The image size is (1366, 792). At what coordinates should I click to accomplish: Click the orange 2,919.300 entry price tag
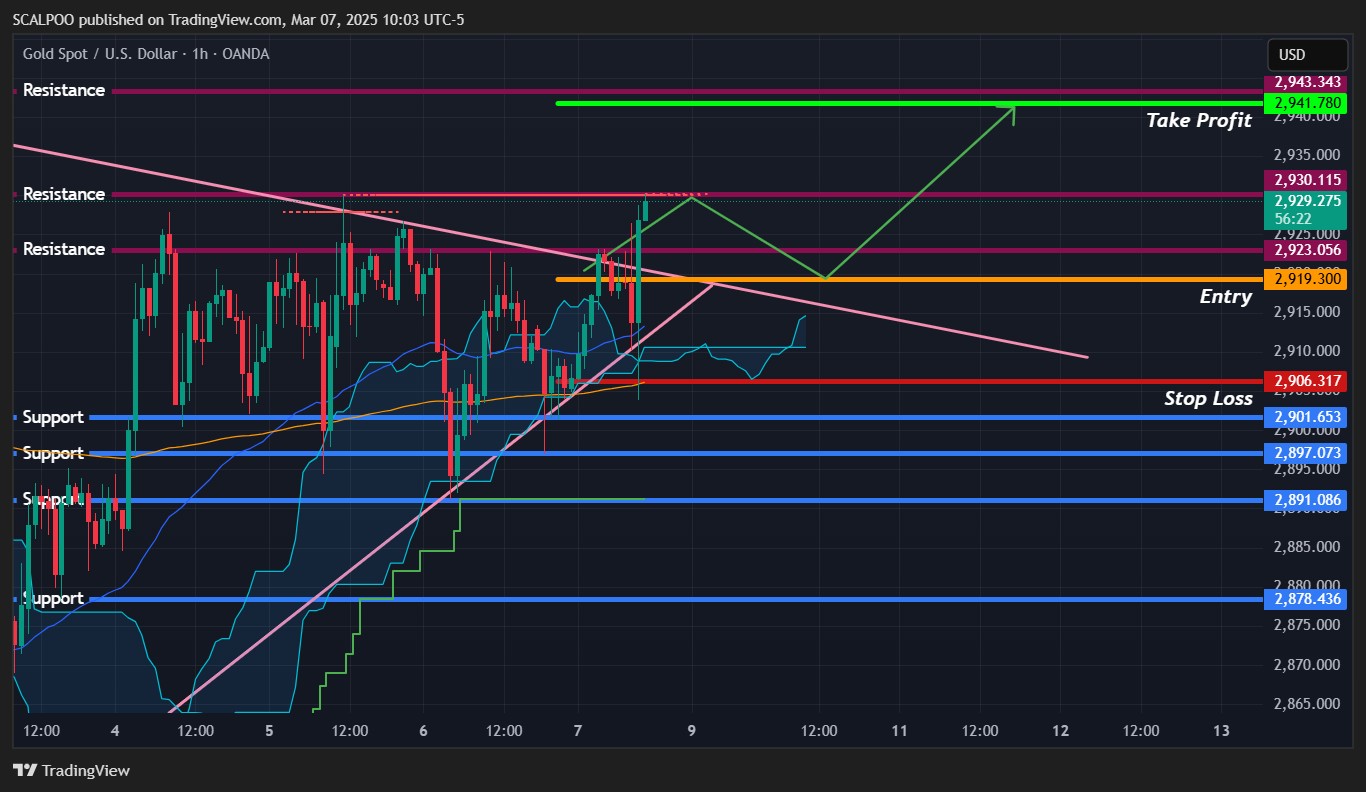(x=1306, y=280)
